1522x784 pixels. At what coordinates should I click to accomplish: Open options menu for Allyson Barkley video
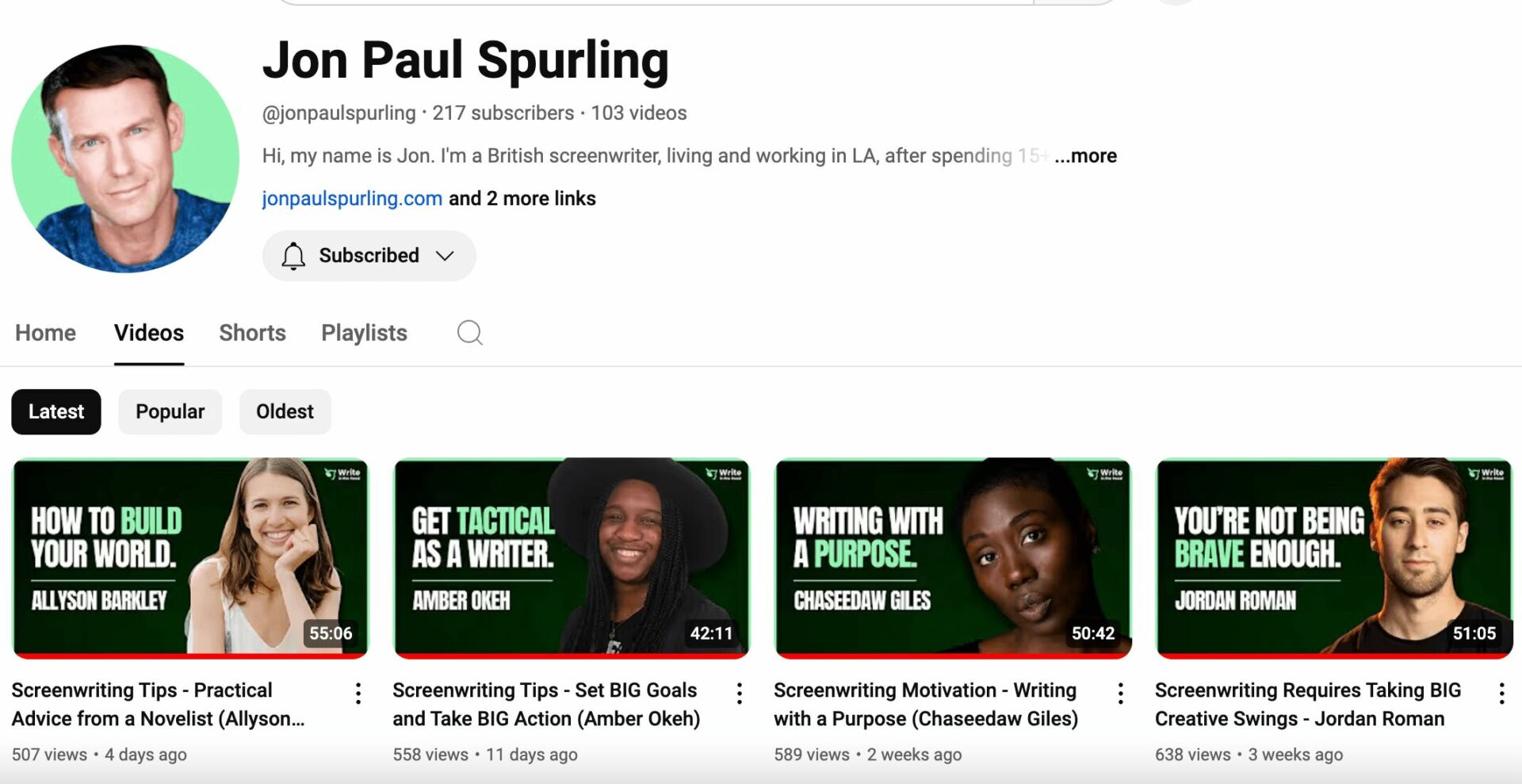click(x=358, y=694)
